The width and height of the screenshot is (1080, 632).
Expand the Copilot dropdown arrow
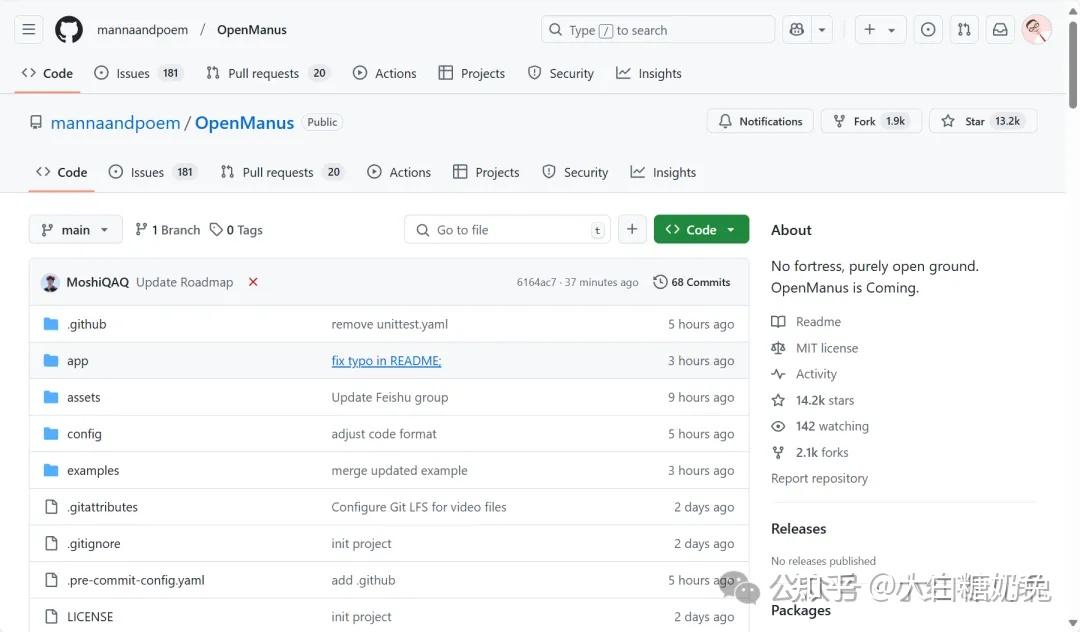click(822, 30)
